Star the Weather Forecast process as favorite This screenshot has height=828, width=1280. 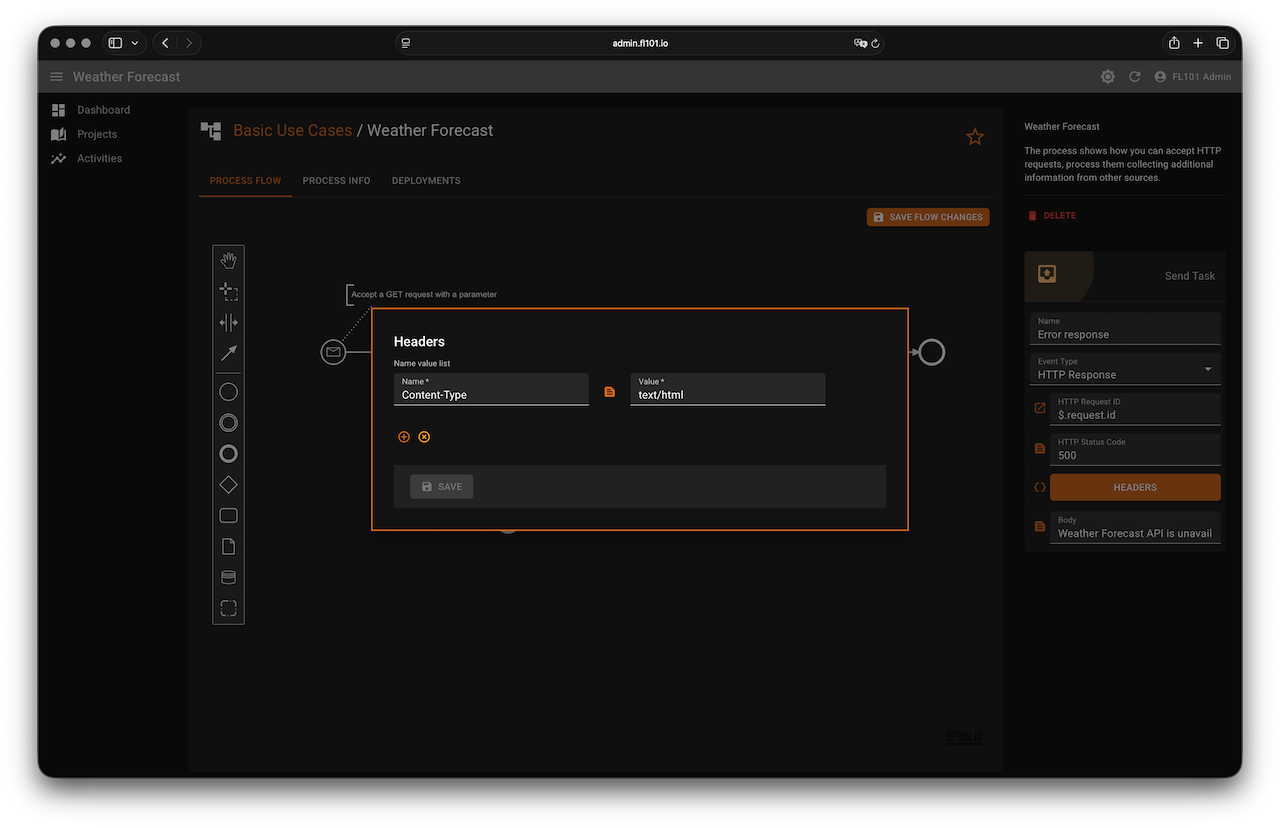point(974,137)
